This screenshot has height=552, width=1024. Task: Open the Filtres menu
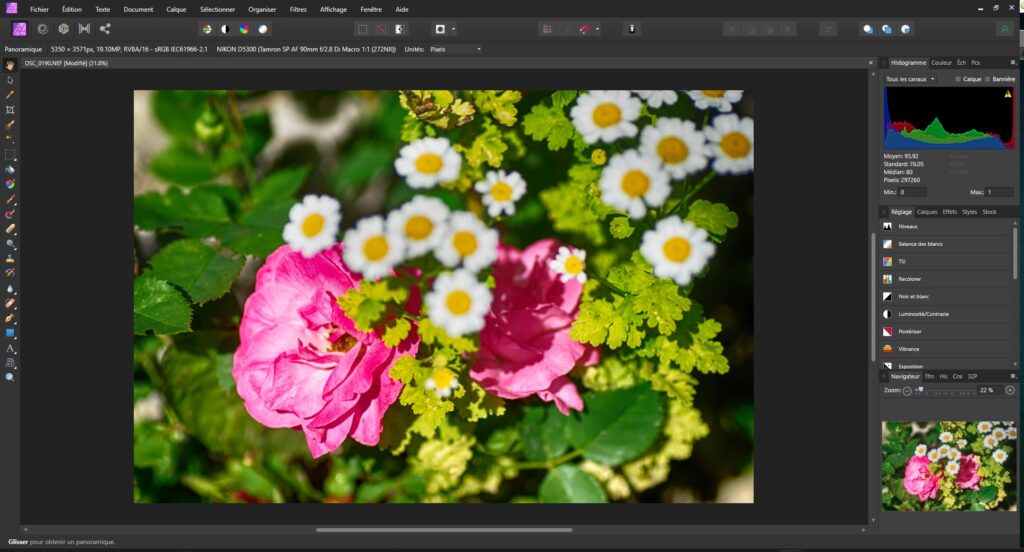coord(298,9)
